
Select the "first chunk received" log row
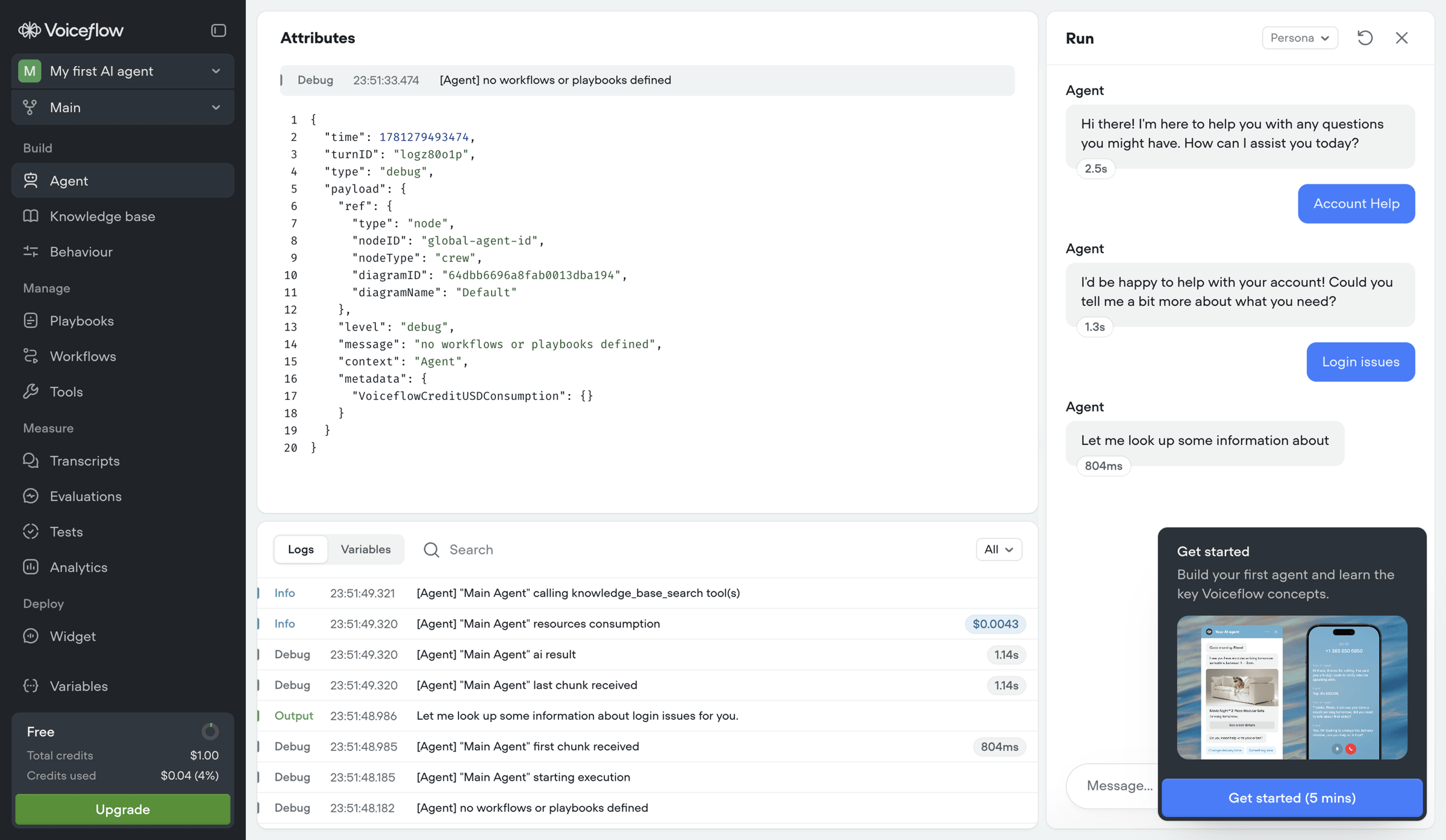point(648,747)
